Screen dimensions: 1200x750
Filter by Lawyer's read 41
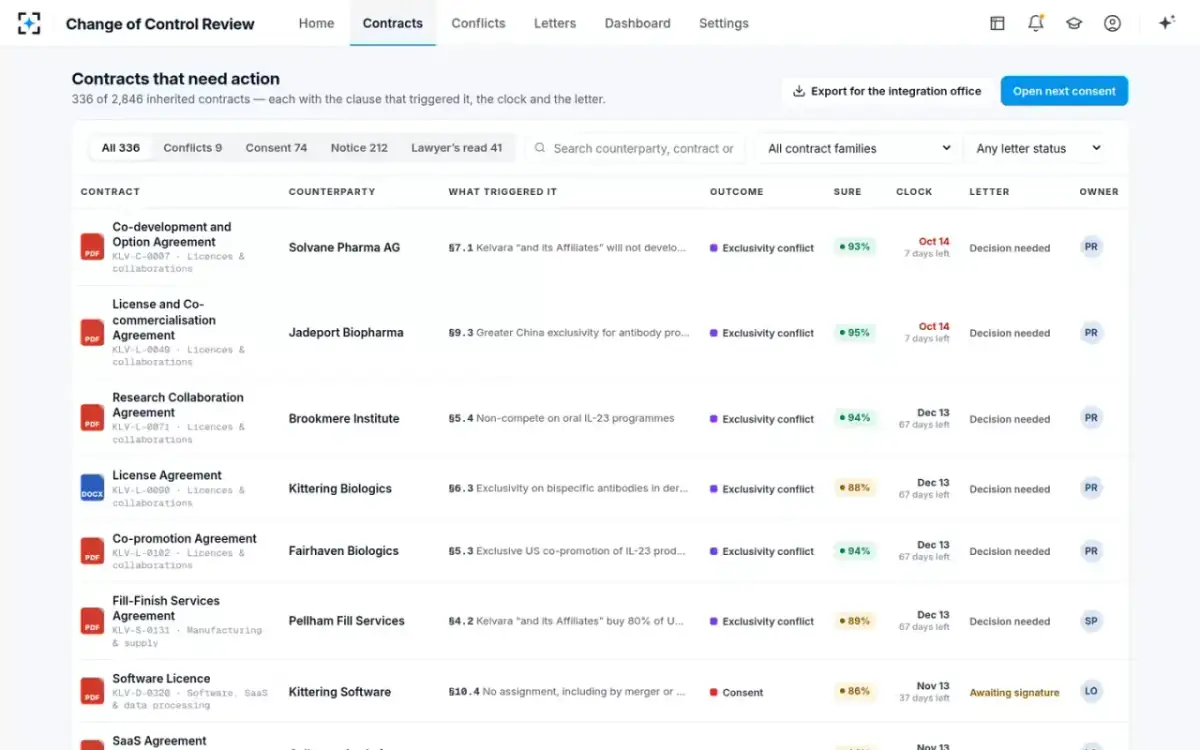coord(457,148)
